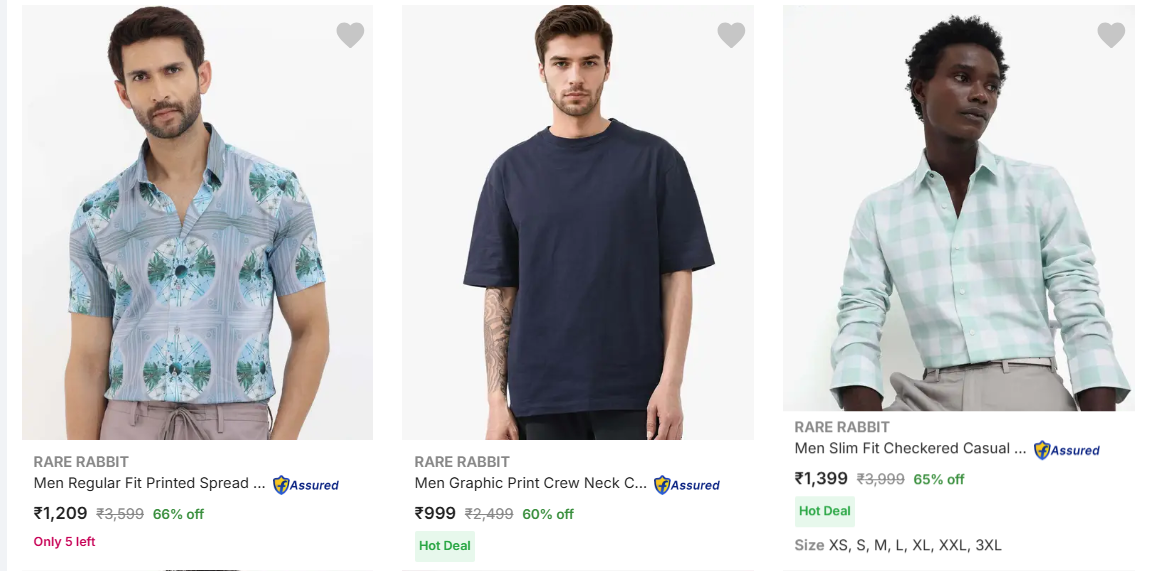
Task: Toggle heart on navy crew neck t-shirt
Action: click(x=731, y=35)
